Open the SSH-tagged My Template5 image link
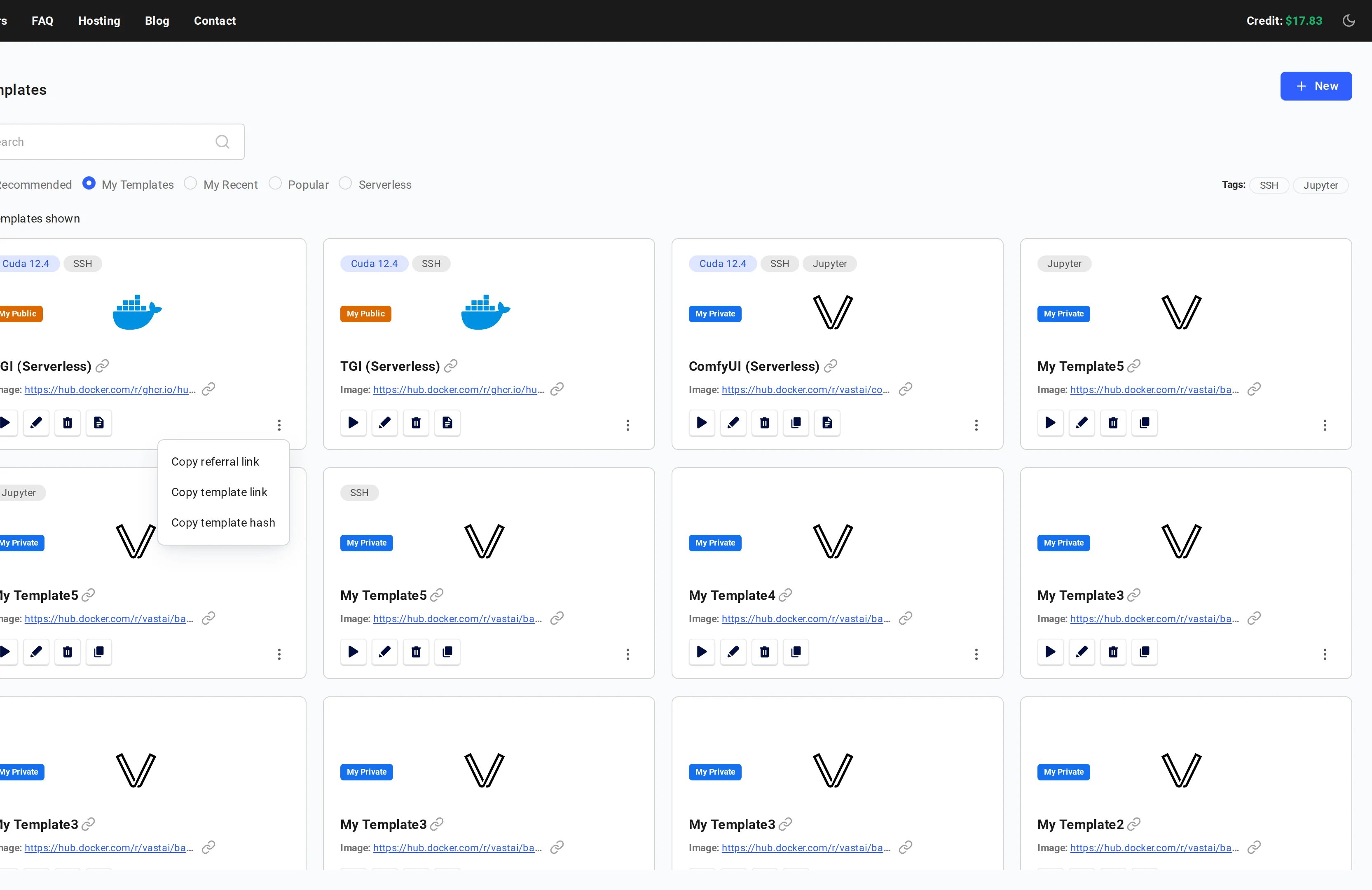This screenshot has height=890, width=1372. pos(458,618)
